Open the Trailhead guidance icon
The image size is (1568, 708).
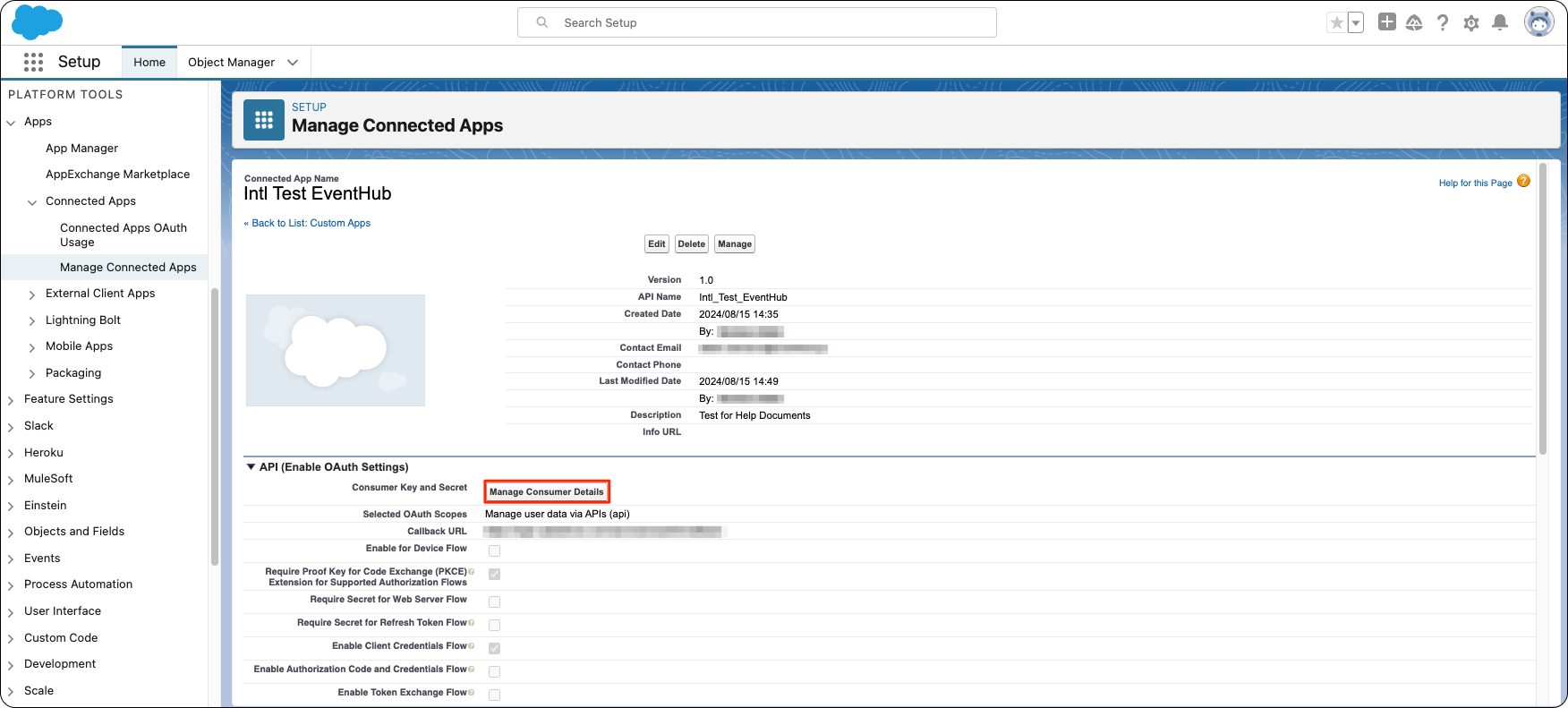[1414, 23]
